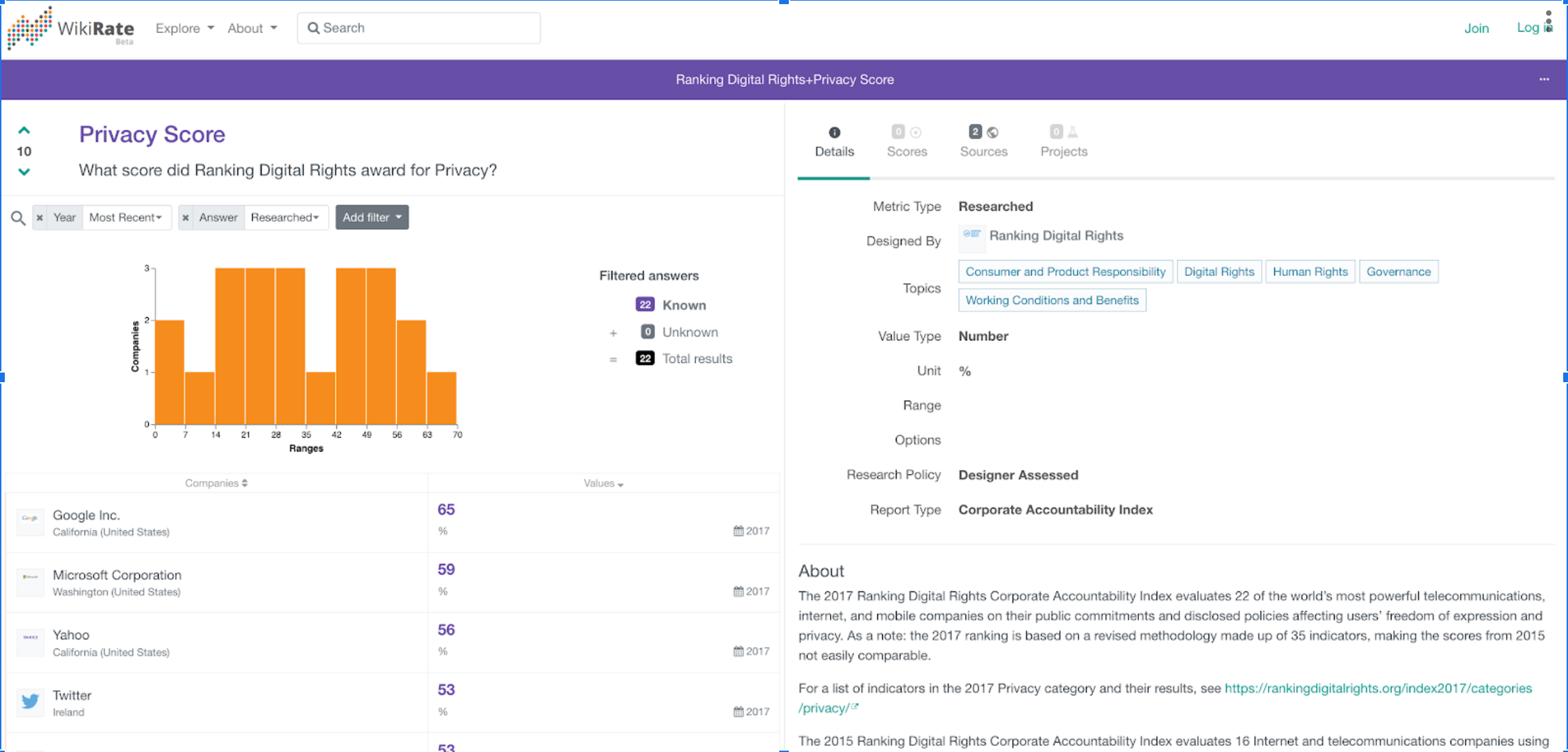Click the Join link
Viewport: 1568px width, 752px height.
click(1476, 28)
